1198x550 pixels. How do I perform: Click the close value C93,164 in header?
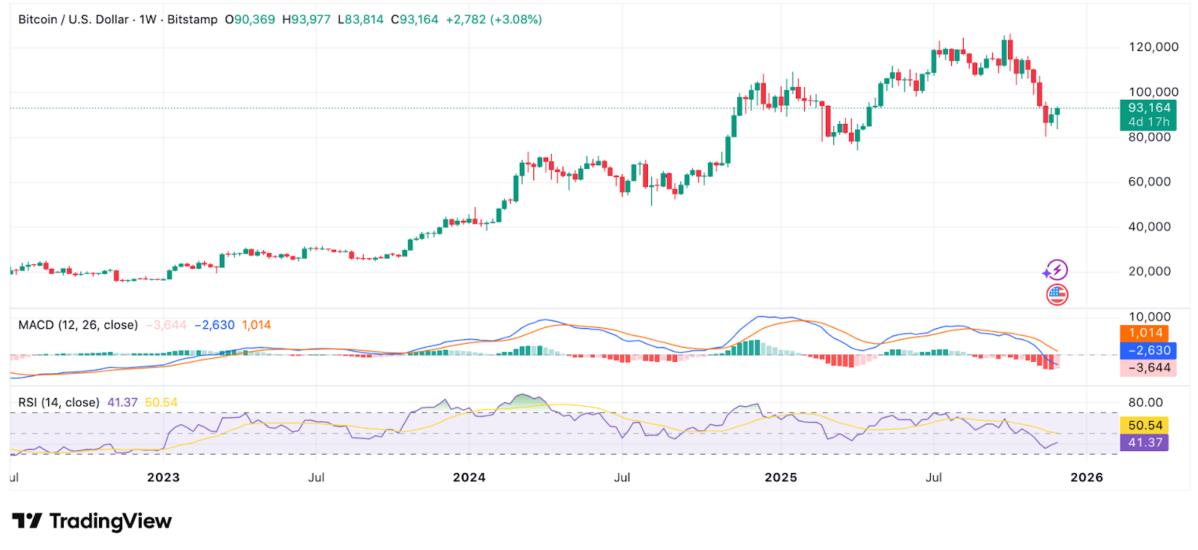(414, 20)
